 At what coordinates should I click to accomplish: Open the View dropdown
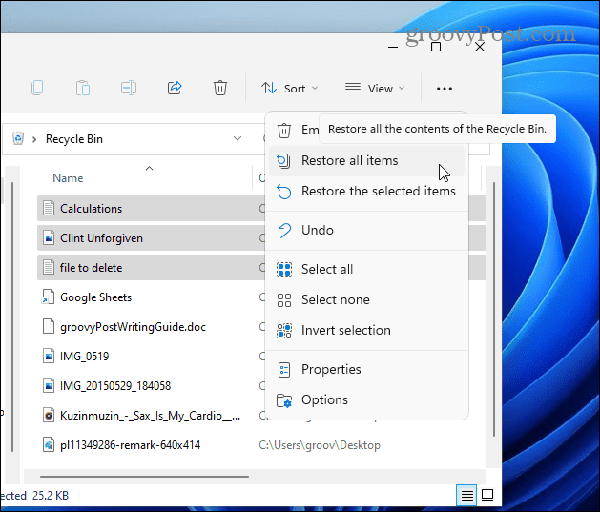point(375,89)
